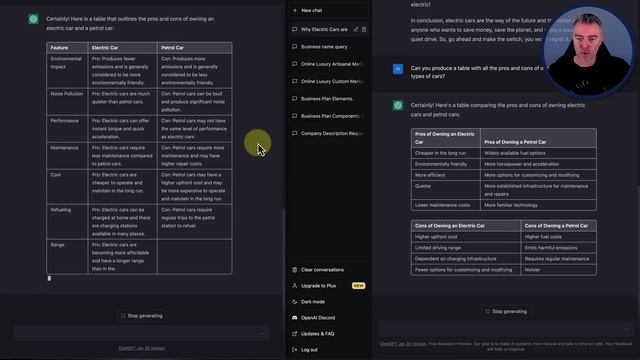Open ChatGPT Jan 30 Version link, right window
This screenshot has height=360, width=640.
403,344
